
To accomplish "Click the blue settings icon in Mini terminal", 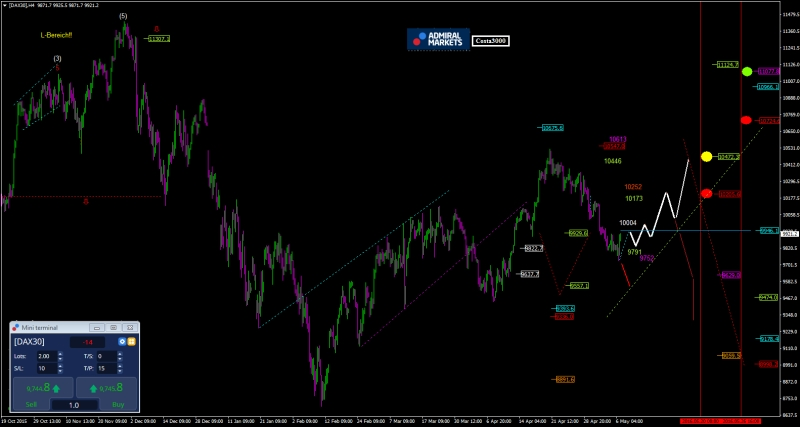I will [122, 341].
